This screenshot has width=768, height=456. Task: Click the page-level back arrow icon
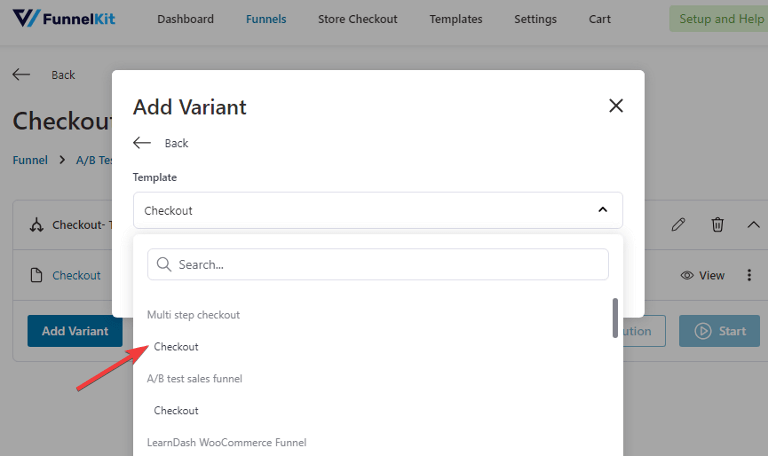click(21, 74)
